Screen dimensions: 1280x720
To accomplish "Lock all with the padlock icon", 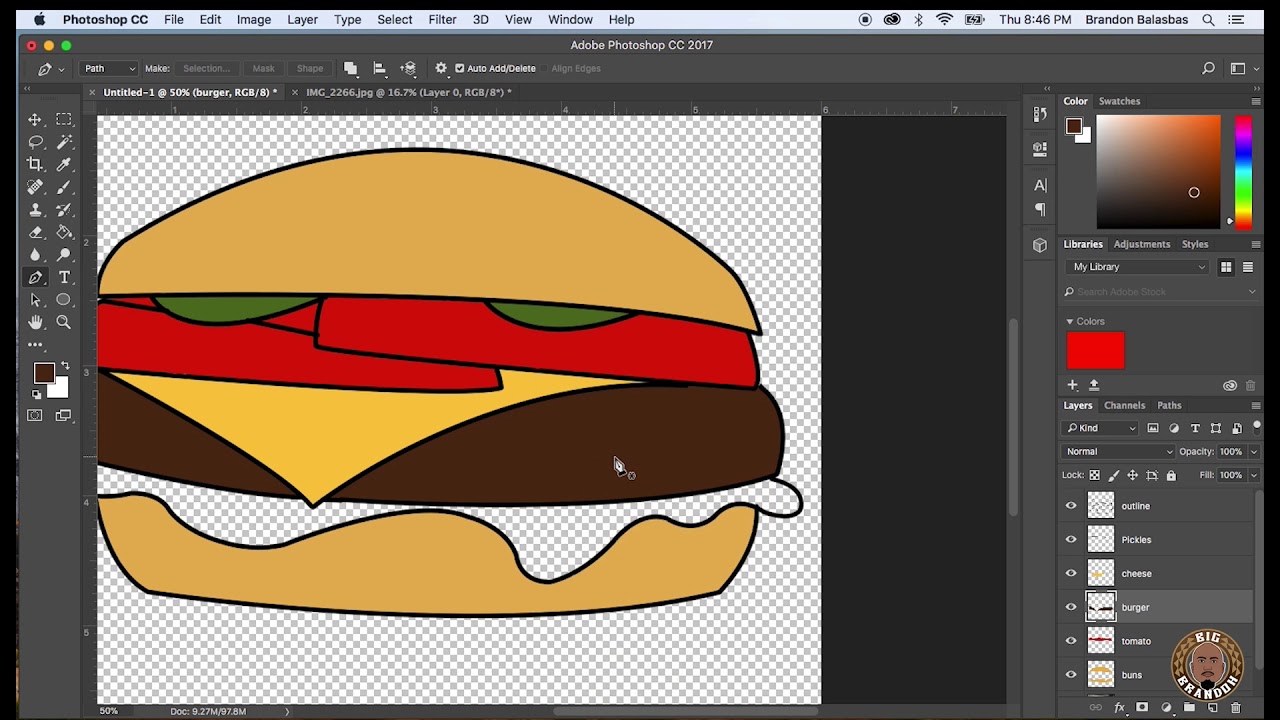I will pyautogui.click(x=1171, y=476).
